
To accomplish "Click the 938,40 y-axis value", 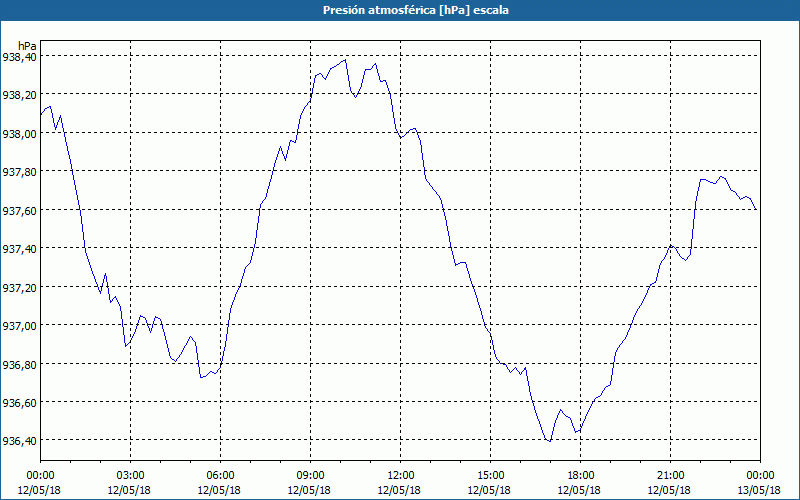I will point(19,57).
